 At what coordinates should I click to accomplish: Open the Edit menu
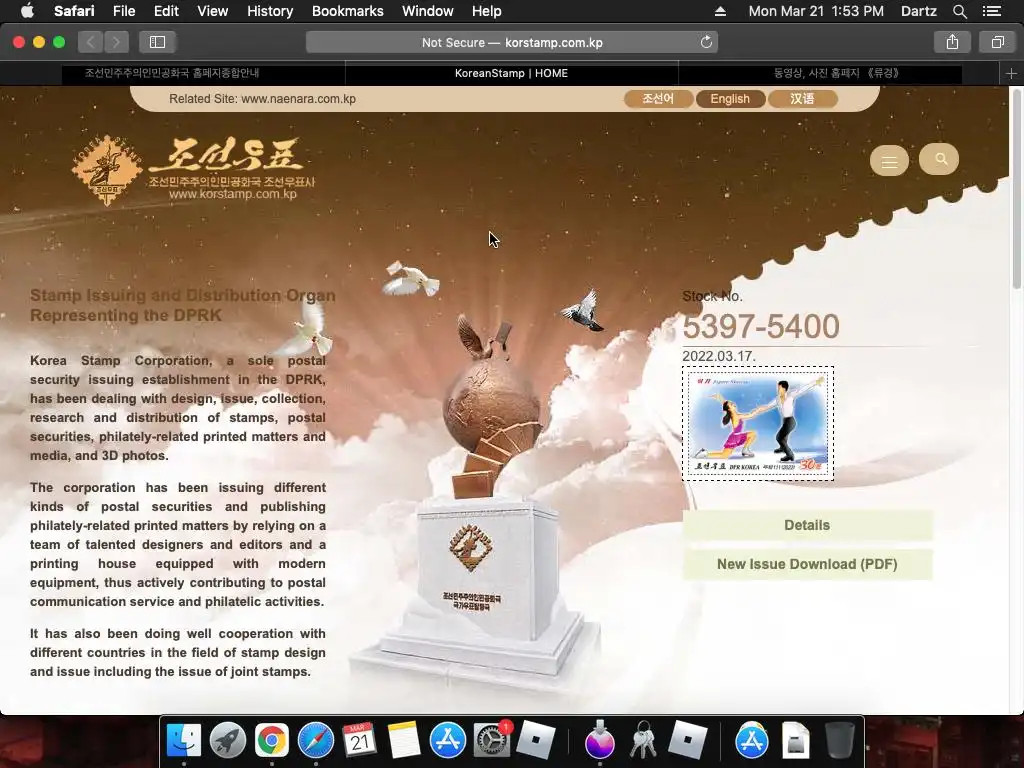coord(166,11)
